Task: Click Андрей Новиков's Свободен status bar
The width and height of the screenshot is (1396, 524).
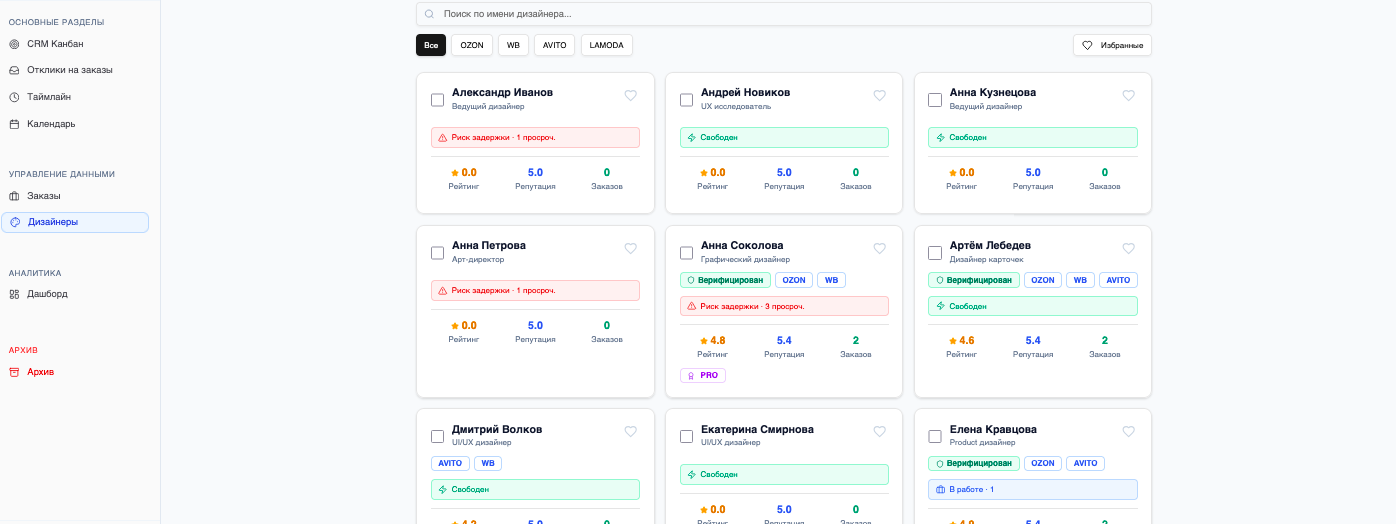Action: (x=784, y=137)
